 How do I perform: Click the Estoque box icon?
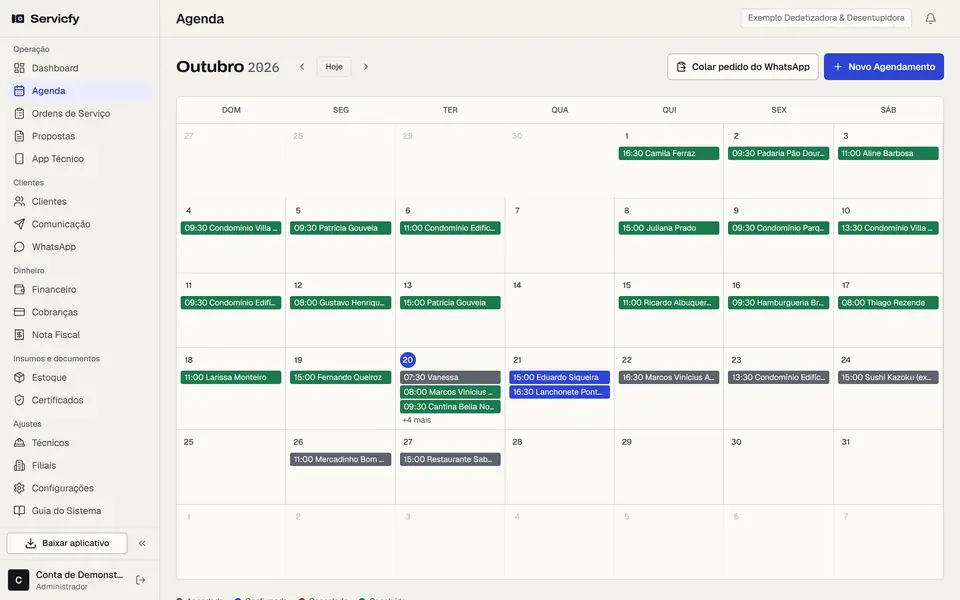point(20,378)
